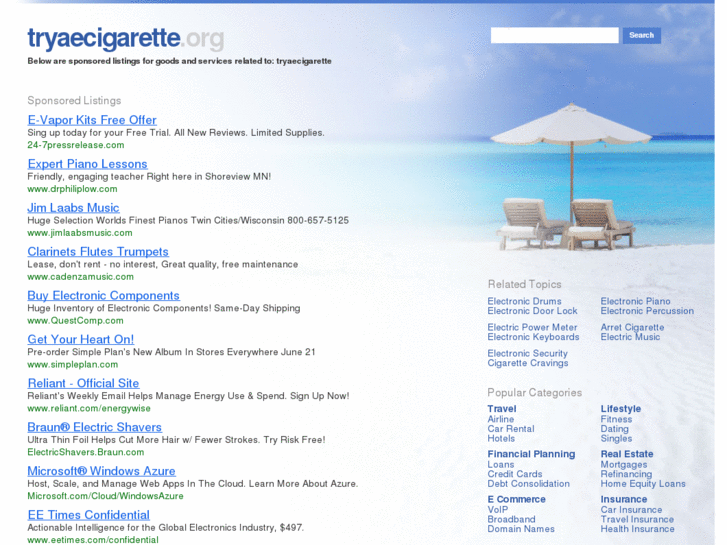
Task: Select Cigarette Cravings related topic
Action: [528, 363]
